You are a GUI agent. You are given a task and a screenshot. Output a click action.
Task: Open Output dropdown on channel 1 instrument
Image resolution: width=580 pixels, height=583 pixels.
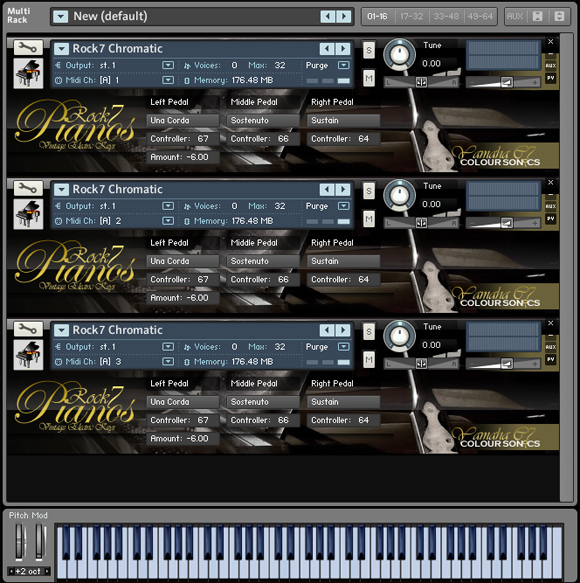click(x=168, y=65)
